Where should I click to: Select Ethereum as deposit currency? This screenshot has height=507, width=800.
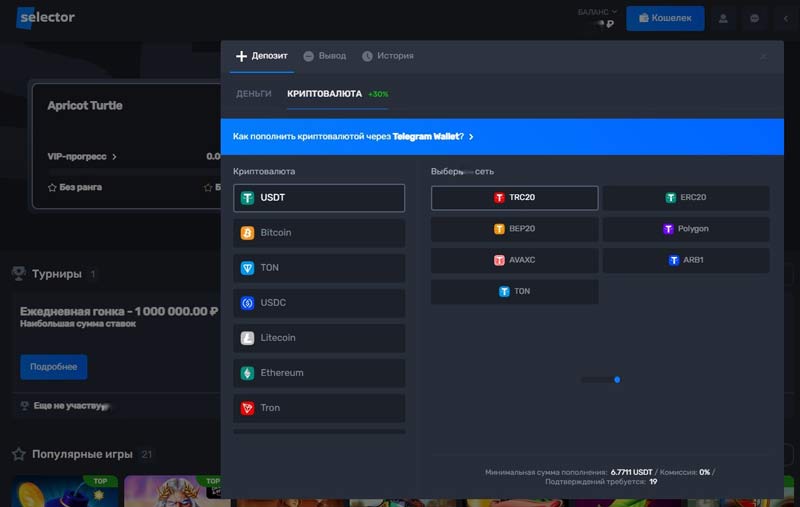tap(319, 373)
